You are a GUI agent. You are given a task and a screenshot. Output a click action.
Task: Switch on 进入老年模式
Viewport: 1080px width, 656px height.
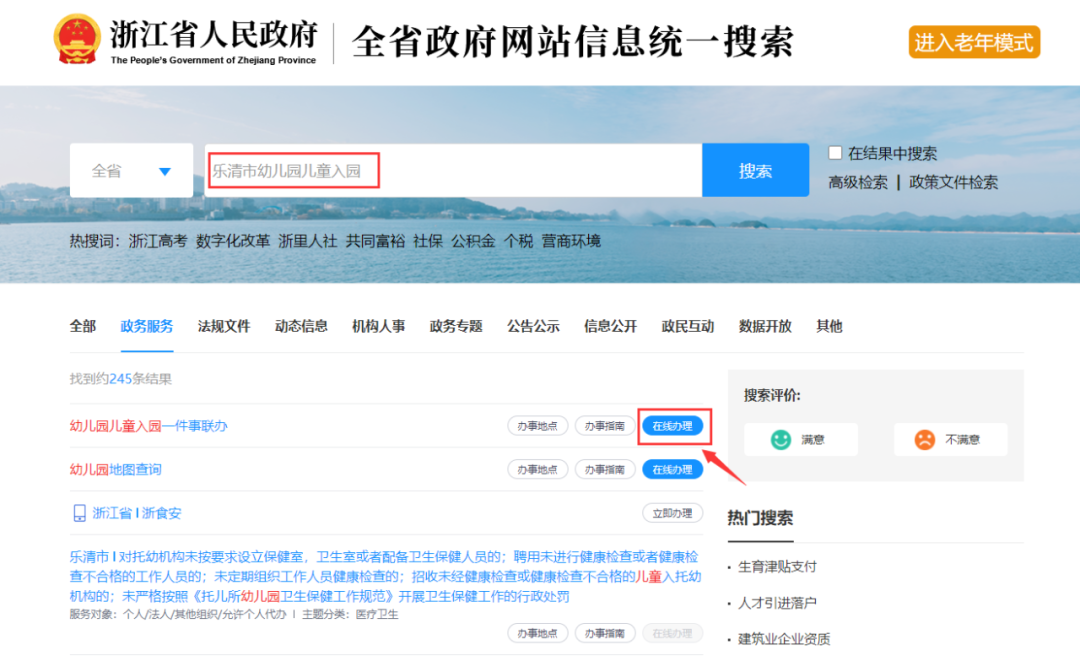(974, 43)
